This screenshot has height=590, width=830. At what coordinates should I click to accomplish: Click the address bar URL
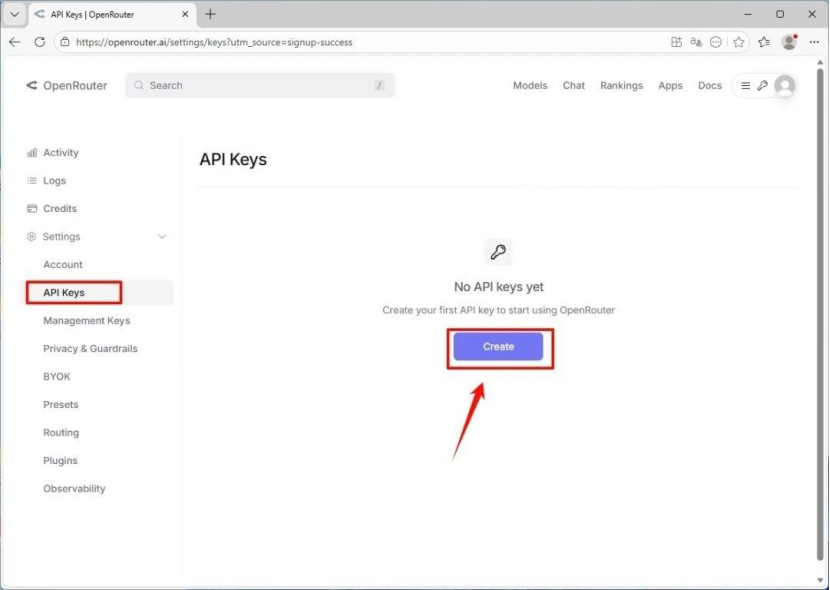tap(214, 42)
